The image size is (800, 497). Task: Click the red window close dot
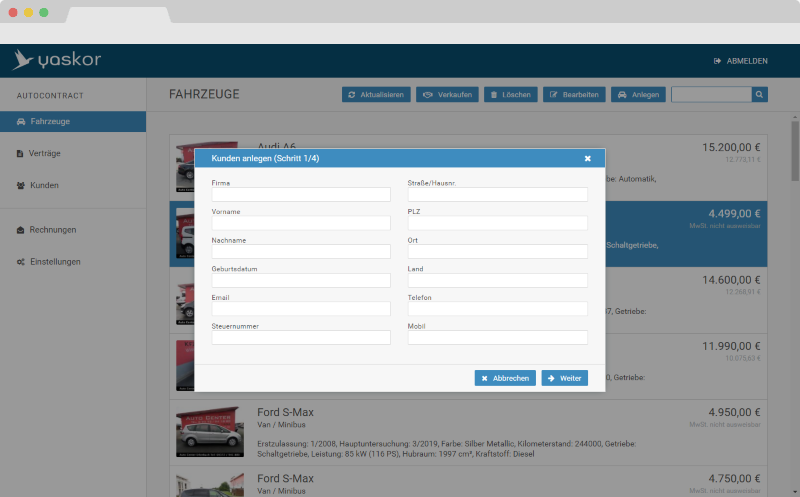13,12
